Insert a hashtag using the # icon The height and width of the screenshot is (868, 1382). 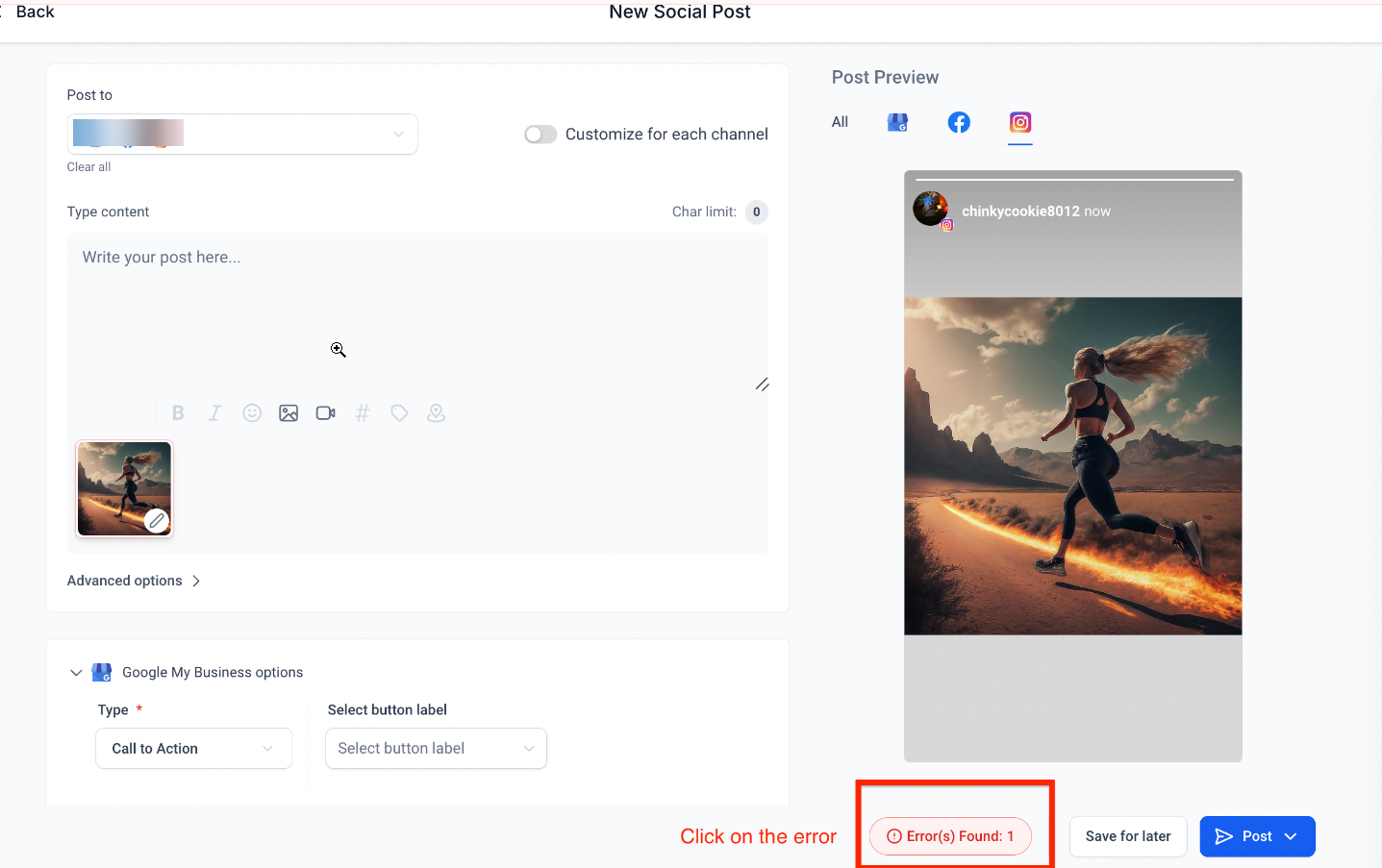coord(363,412)
